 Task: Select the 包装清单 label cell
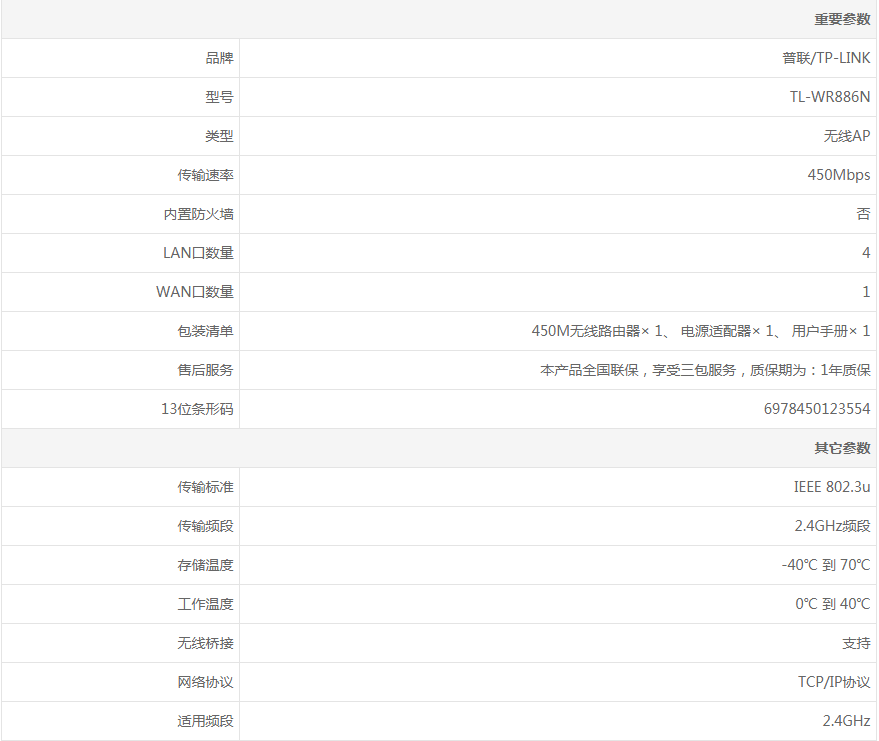click(121, 331)
